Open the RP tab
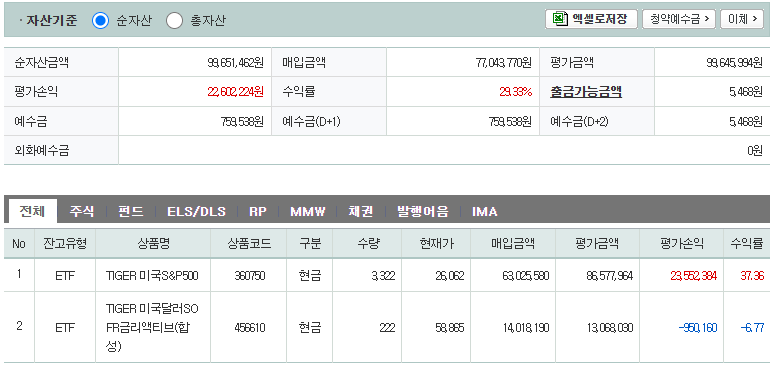The height and width of the screenshot is (365, 775). click(x=258, y=212)
